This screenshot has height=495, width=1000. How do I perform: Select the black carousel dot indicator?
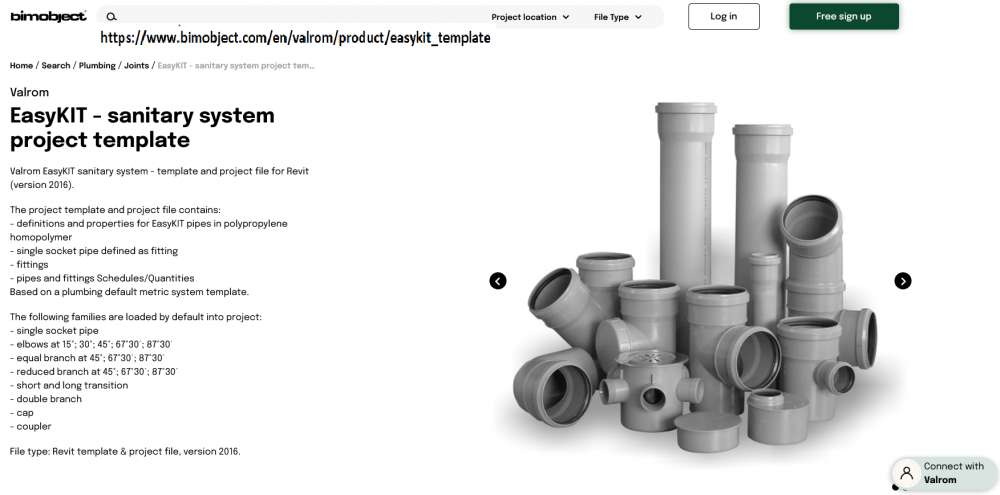(x=895, y=488)
